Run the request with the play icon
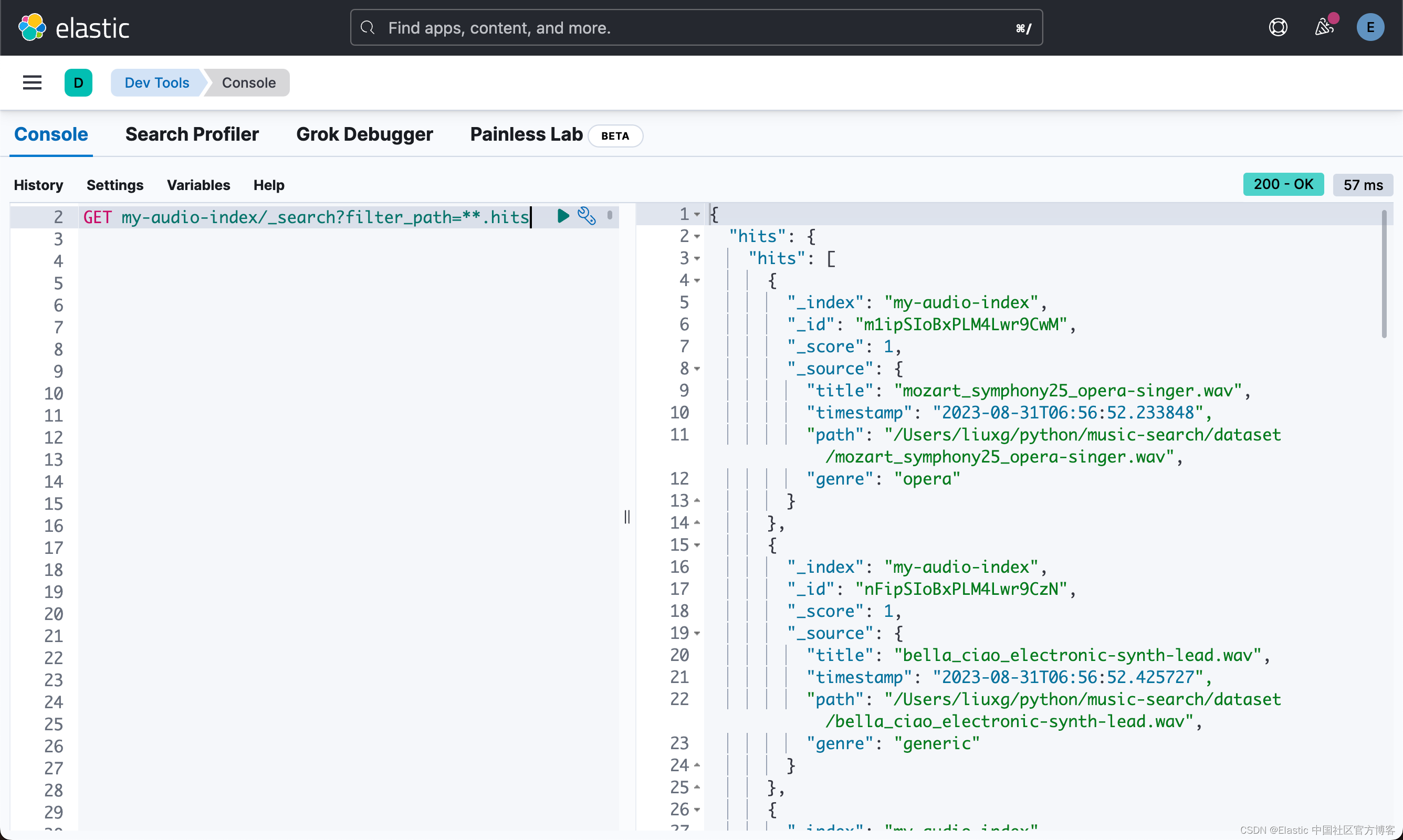The width and height of the screenshot is (1403, 840). pyautogui.click(x=562, y=216)
